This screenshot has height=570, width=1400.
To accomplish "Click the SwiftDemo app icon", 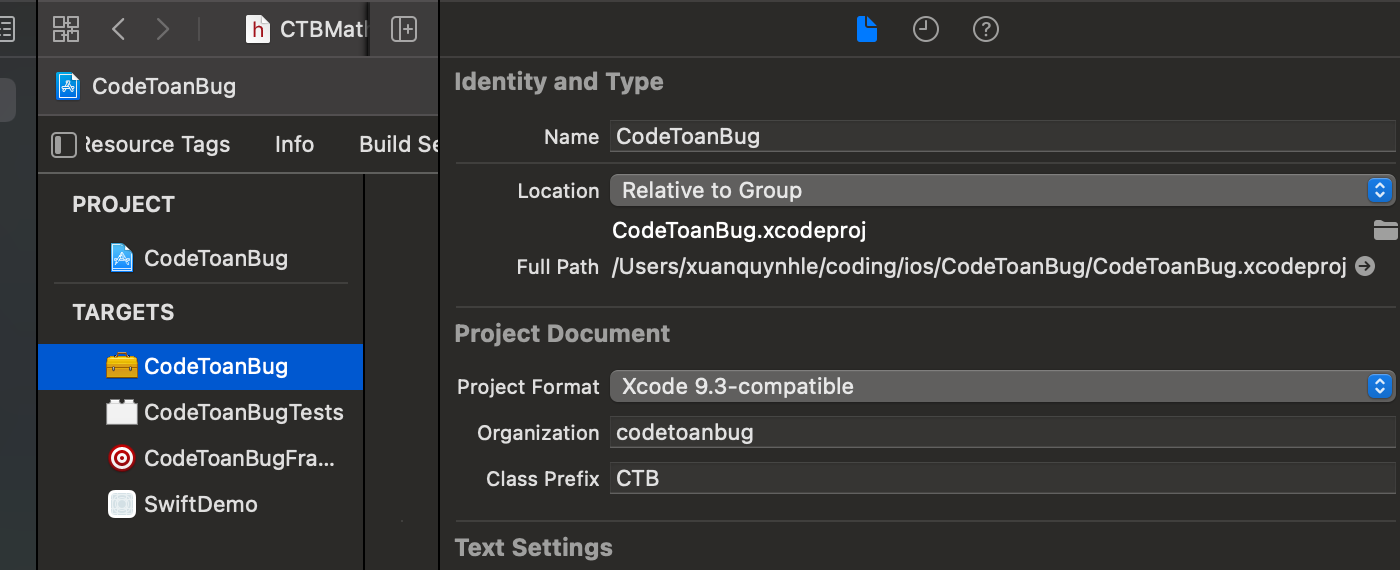I will (122, 504).
